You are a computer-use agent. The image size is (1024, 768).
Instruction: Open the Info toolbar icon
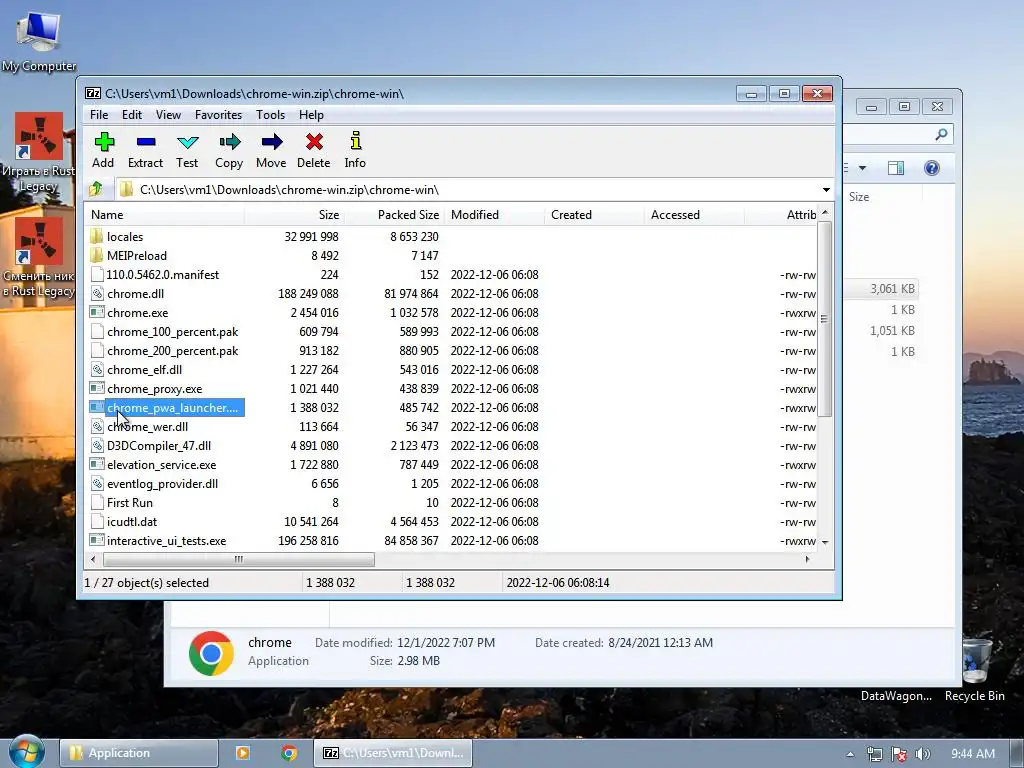click(355, 141)
